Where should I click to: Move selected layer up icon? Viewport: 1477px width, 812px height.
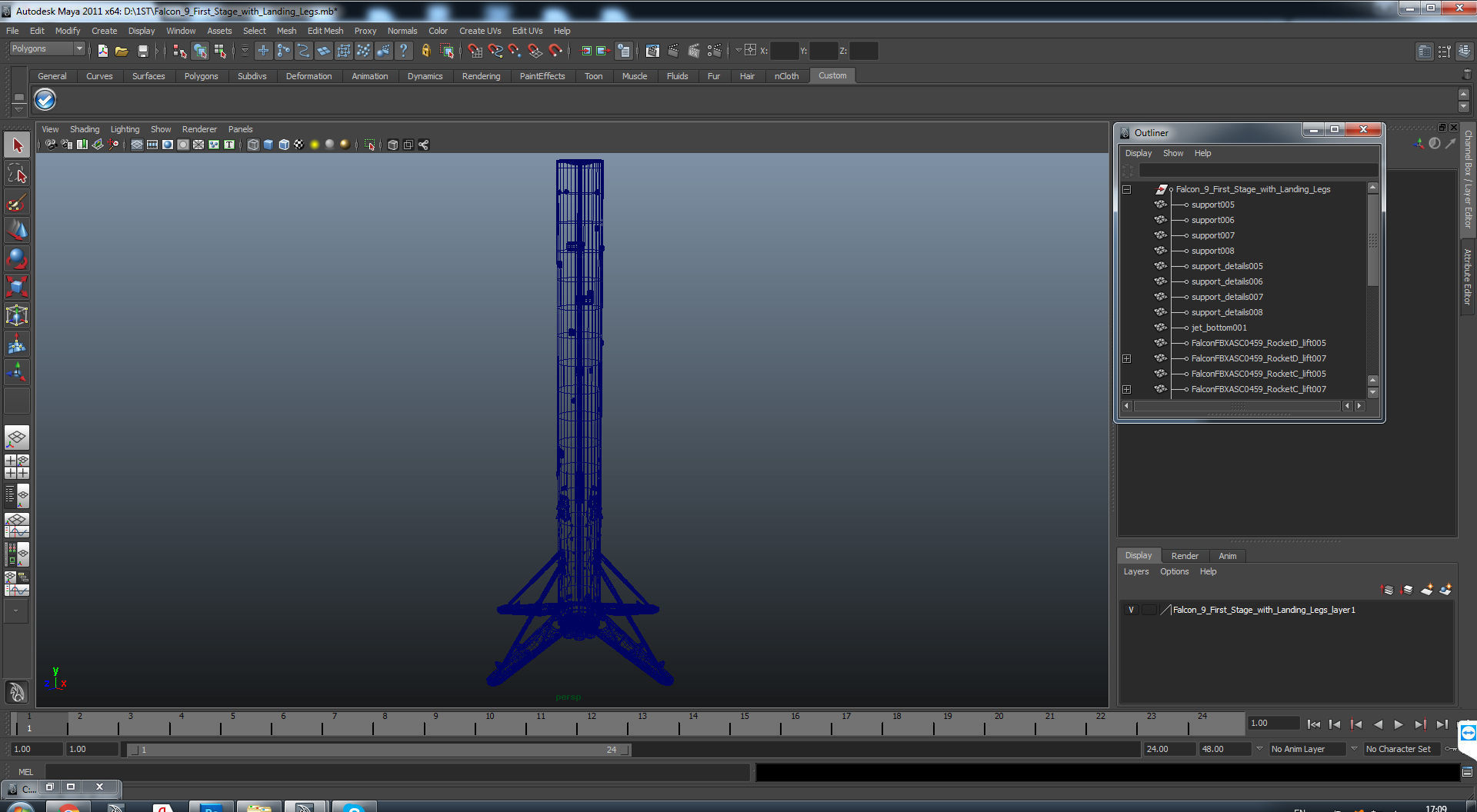pyautogui.click(x=1387, y=590)
